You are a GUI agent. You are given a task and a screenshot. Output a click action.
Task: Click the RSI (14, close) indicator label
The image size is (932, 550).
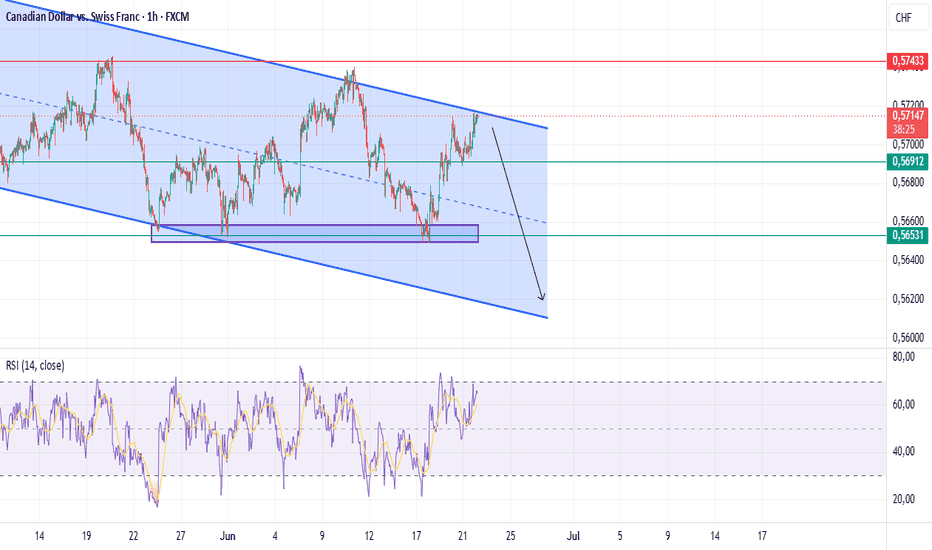(35, 366)
